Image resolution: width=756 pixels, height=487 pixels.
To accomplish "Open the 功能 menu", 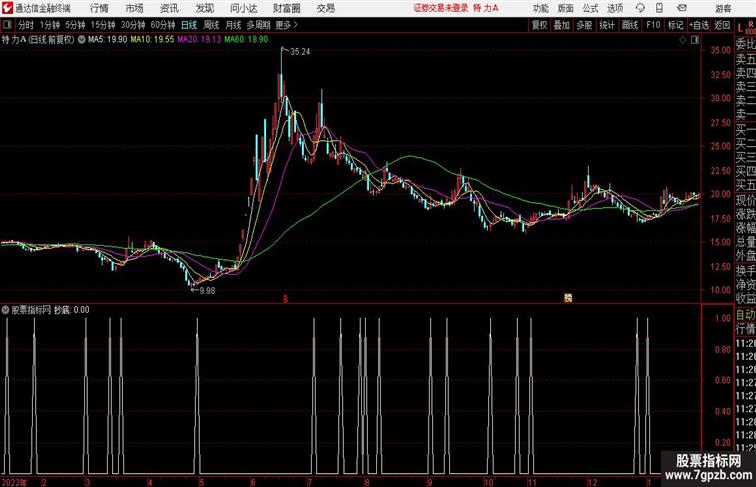I will 540,8.
